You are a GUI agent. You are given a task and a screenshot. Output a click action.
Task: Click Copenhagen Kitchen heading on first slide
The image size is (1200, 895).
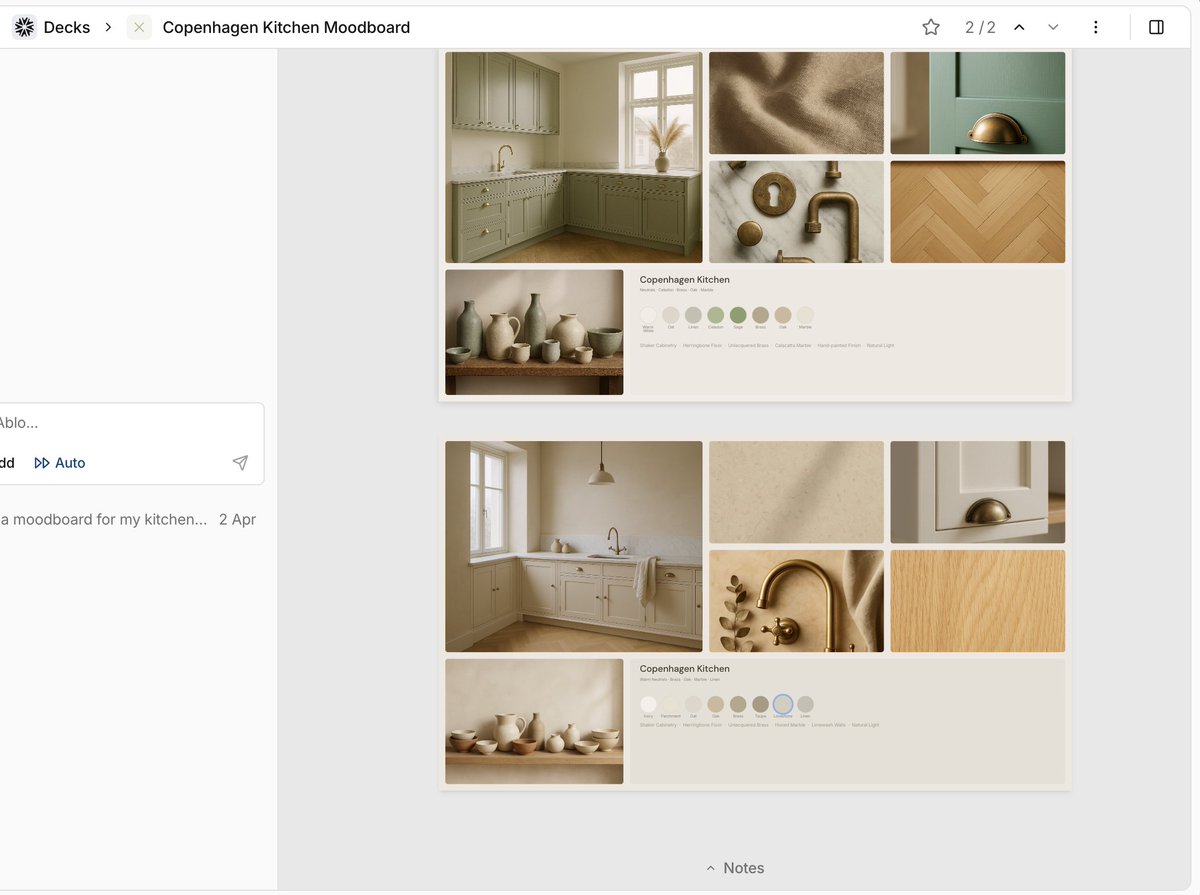[x=685, y=280]
